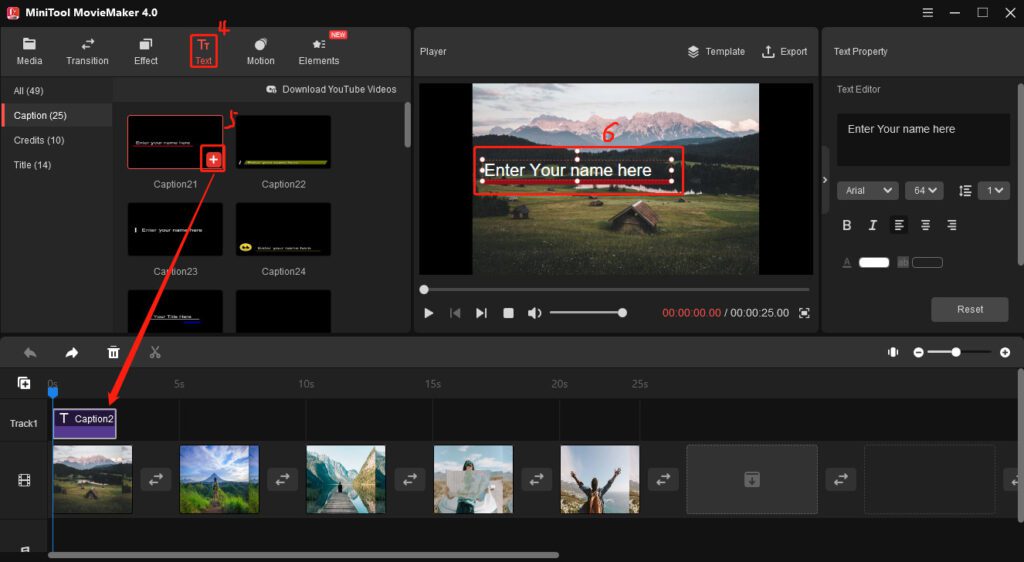
Task: Mute the player volume speaker icon
Action: 534,313
